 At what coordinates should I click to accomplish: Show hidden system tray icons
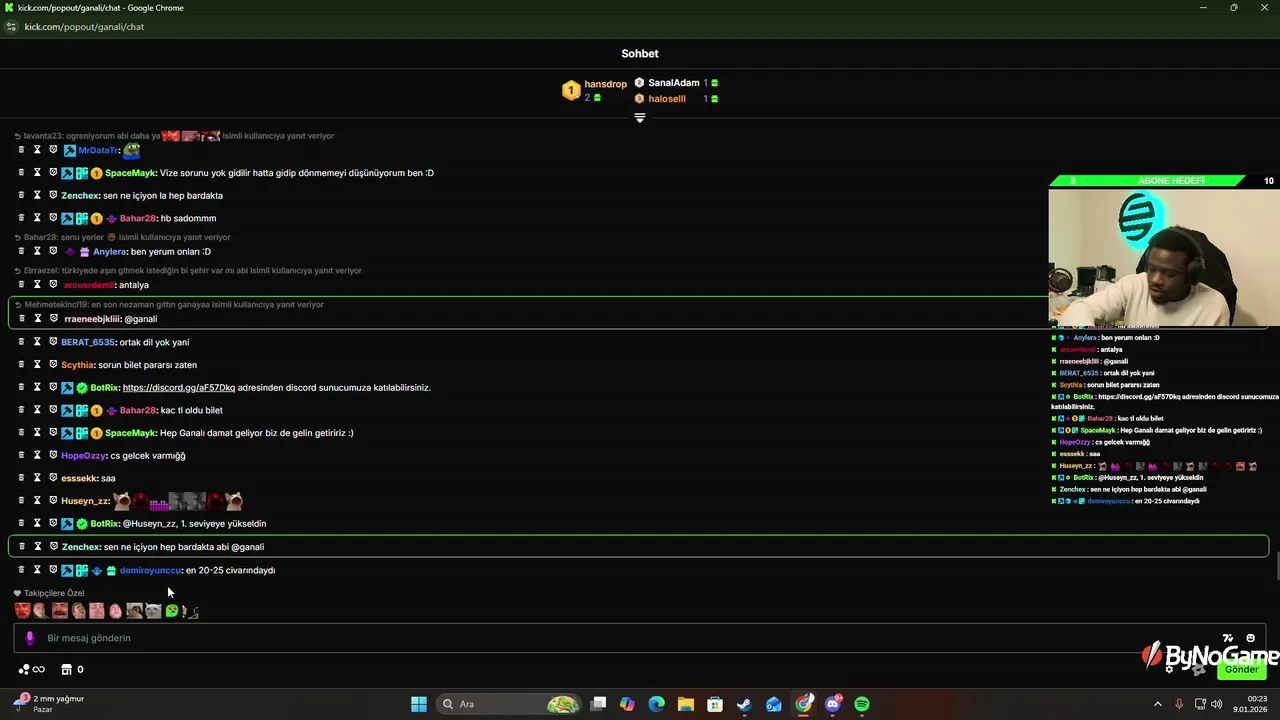click(x=1158, y=704)
